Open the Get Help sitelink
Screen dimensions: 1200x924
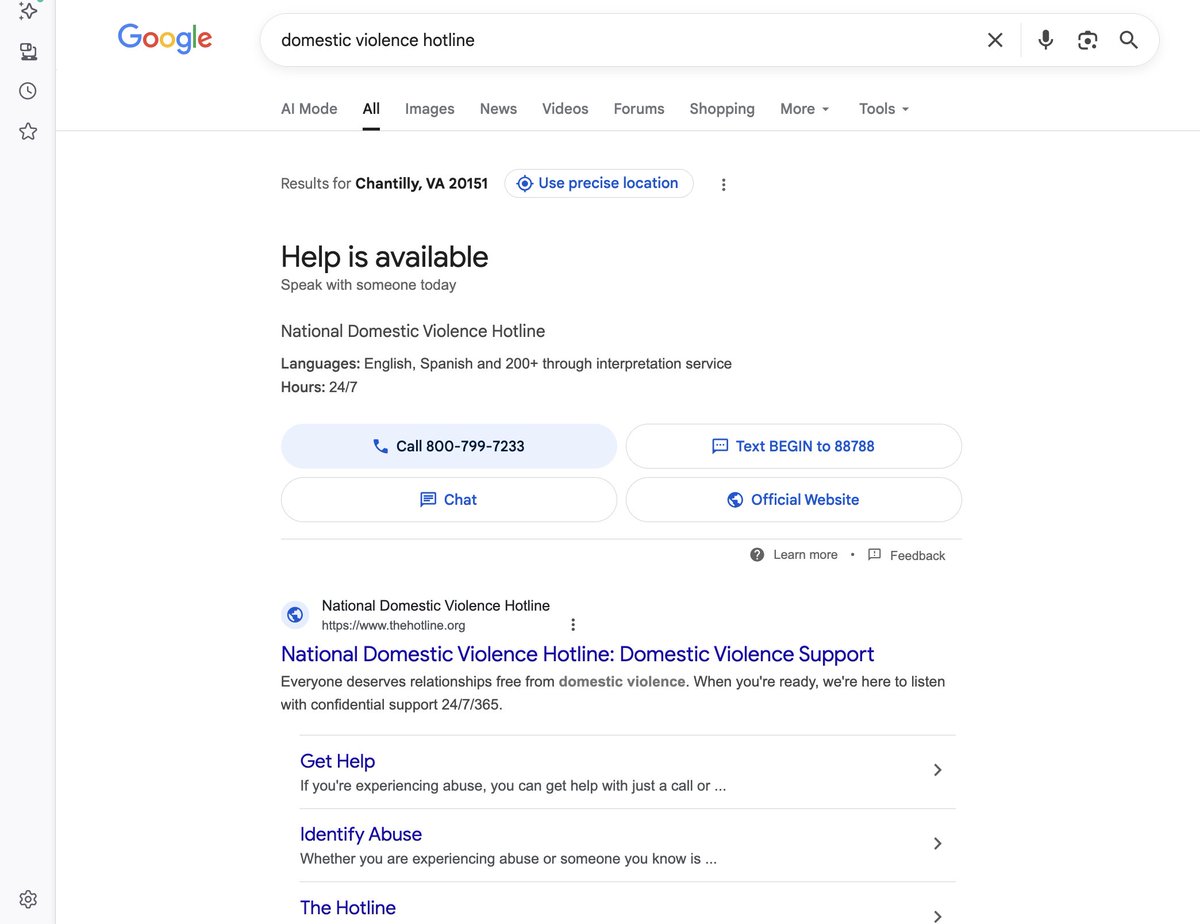337,761
